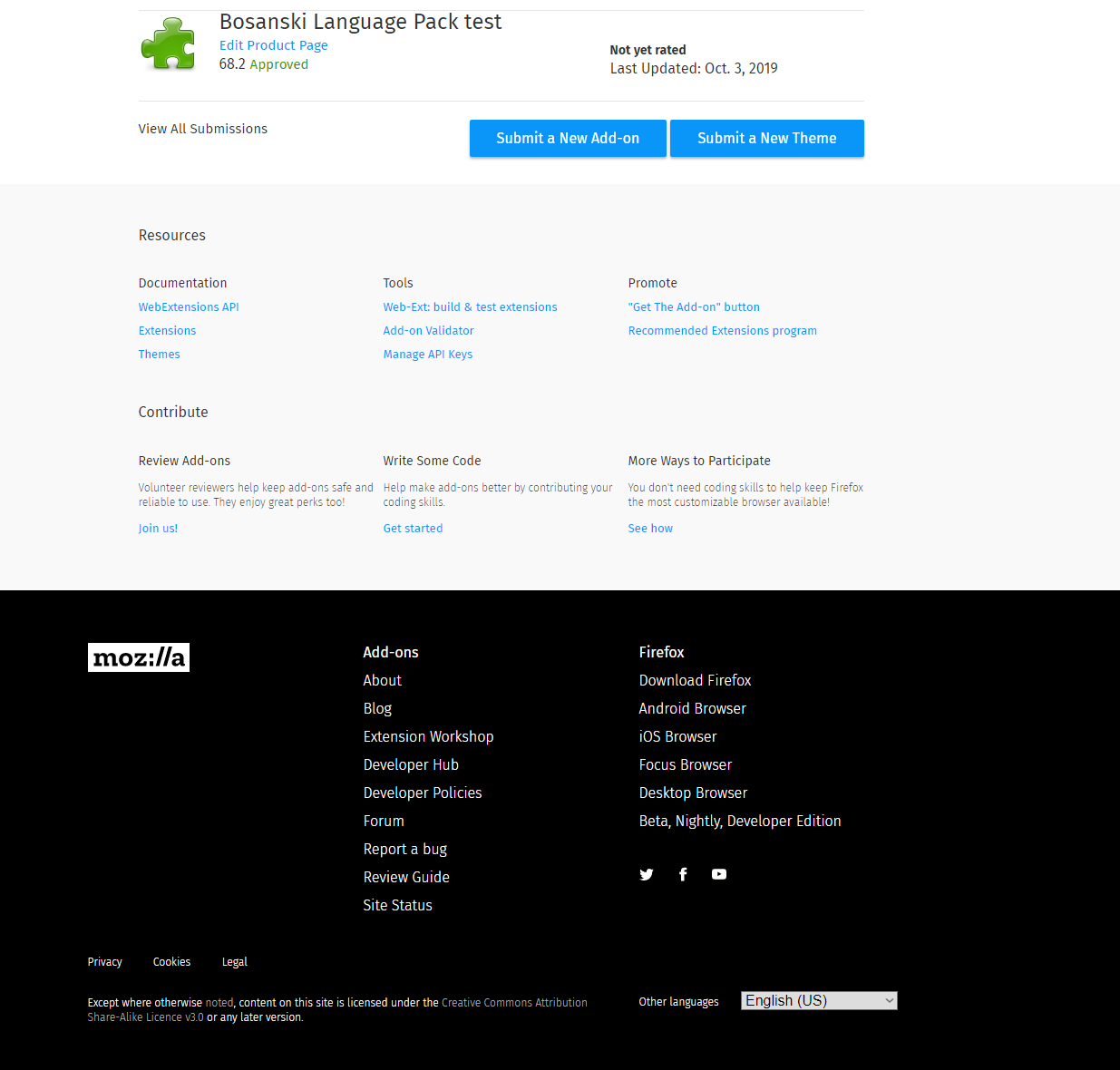1120x1070 pixels.
Task: Click Get started under Write Some Code
Action: click(x=413, y=528)
